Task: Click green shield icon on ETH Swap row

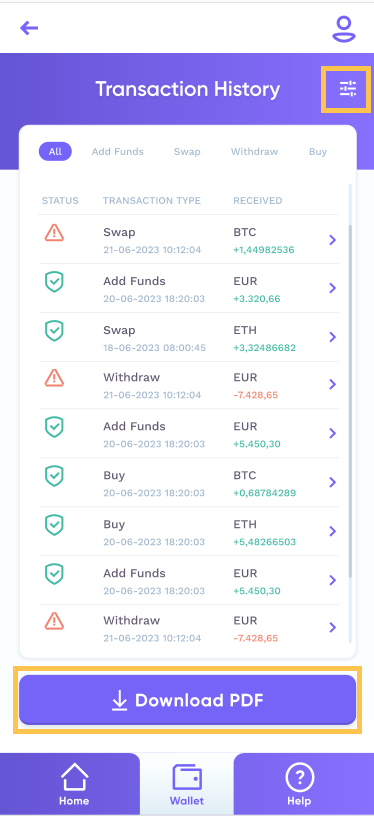Action: (54, 331)
